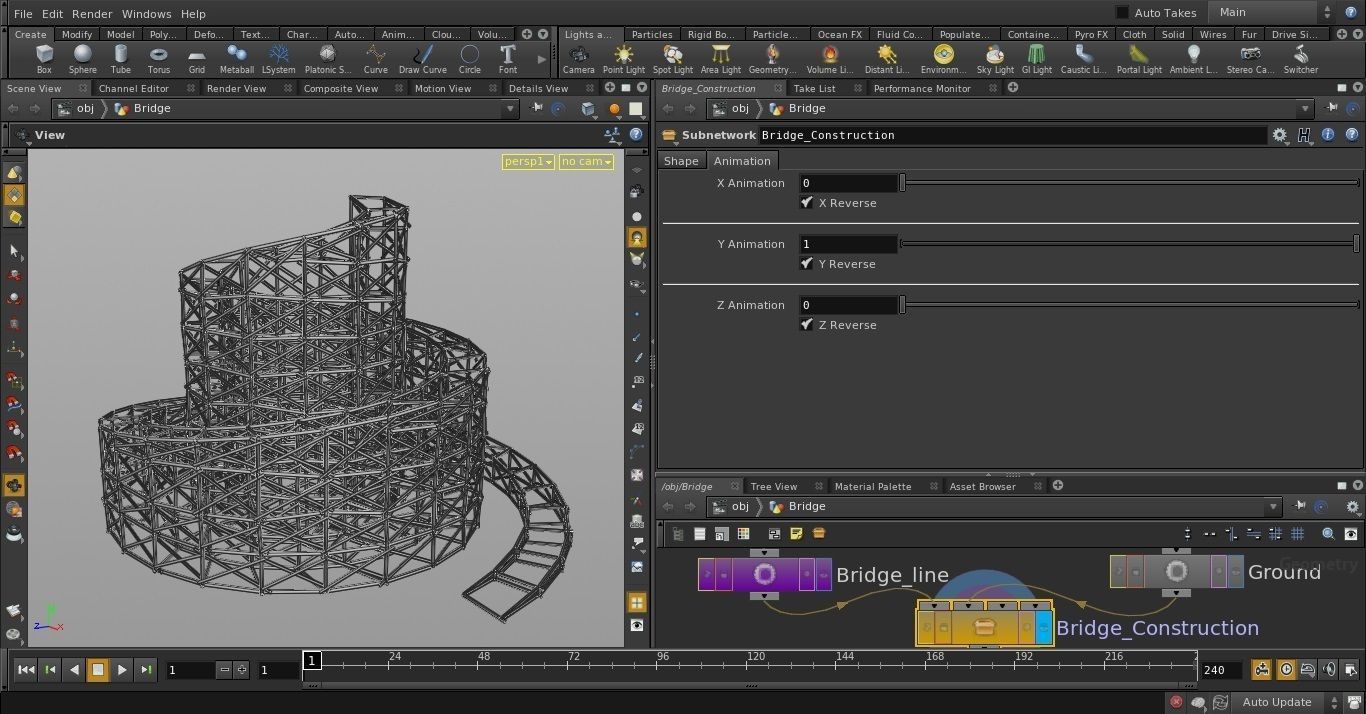Switch to the Render View tab
Viewport: 1366px width, 714px height.
point(236,88)
